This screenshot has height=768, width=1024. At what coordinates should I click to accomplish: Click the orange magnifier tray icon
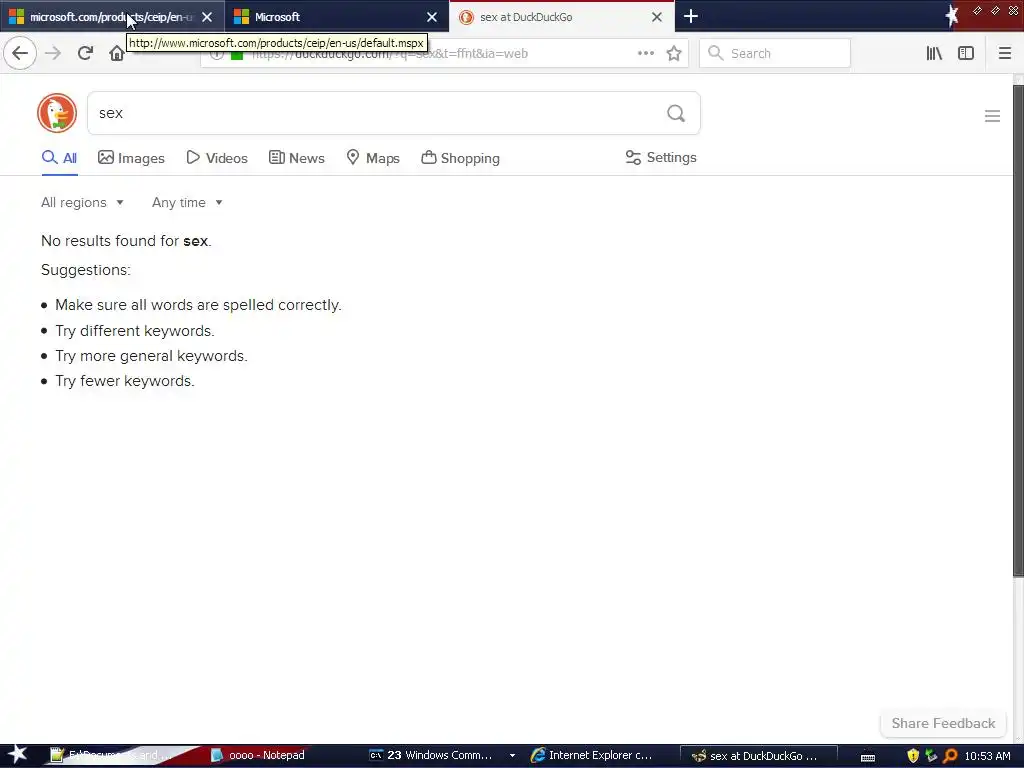[950, 756]
